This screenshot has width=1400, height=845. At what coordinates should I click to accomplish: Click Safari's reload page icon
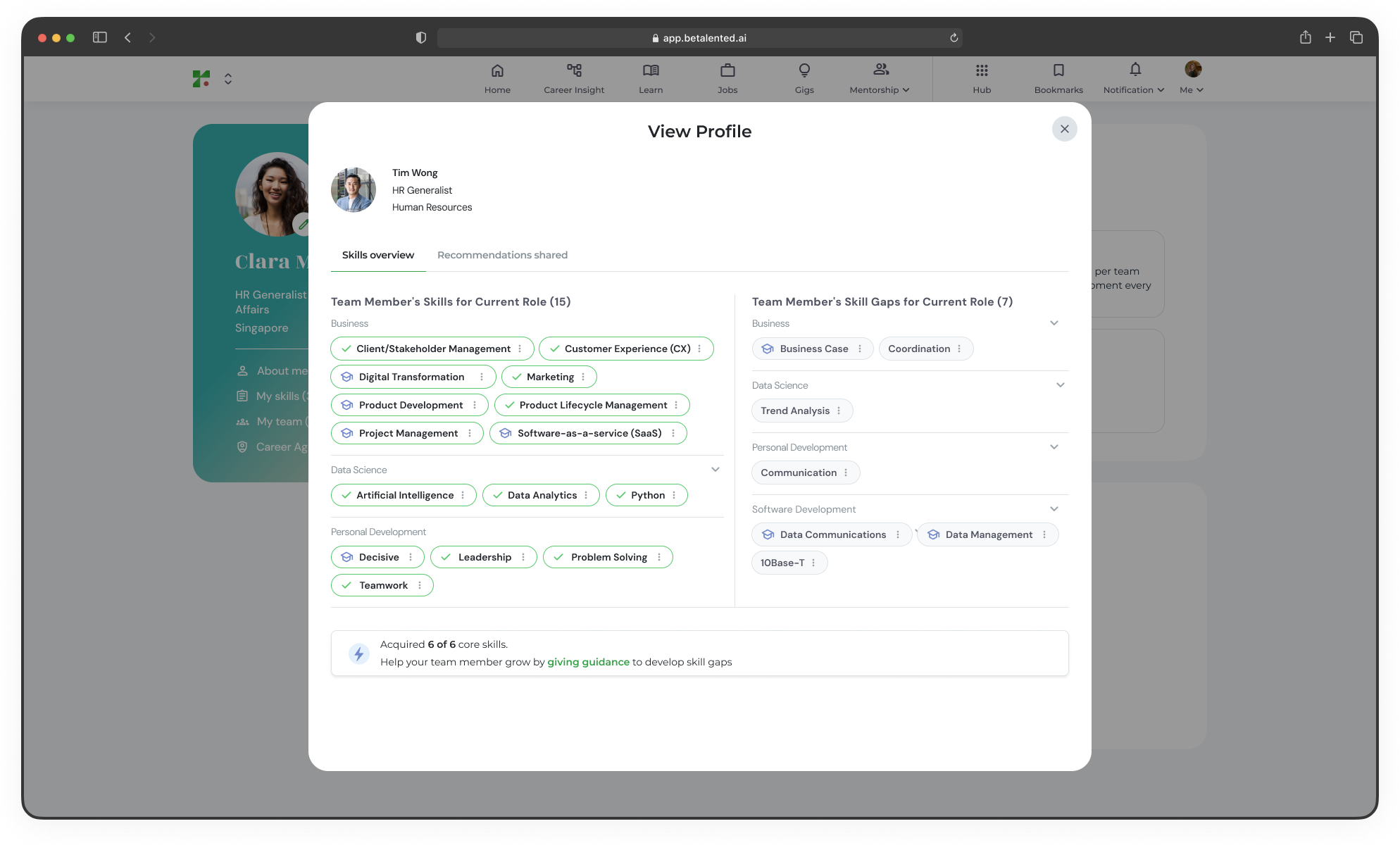coord(954,38)
